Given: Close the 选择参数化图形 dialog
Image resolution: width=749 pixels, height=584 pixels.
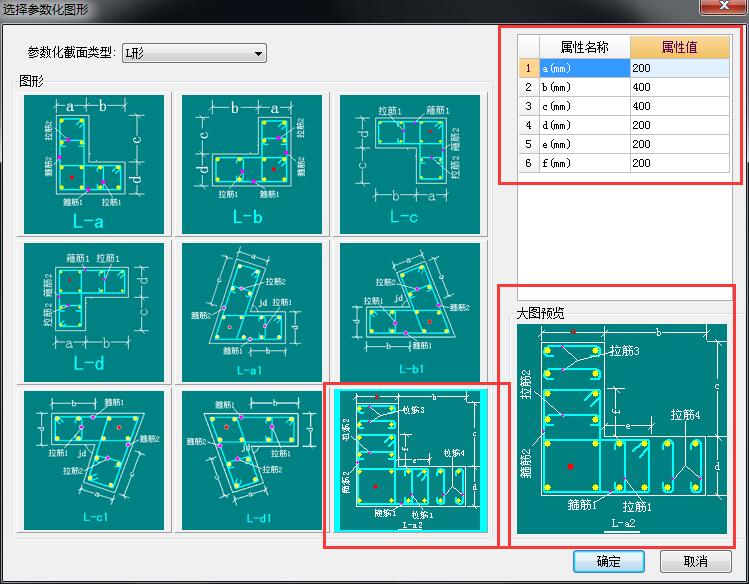Looking at the screenshot, I should (x=724, y=6).
